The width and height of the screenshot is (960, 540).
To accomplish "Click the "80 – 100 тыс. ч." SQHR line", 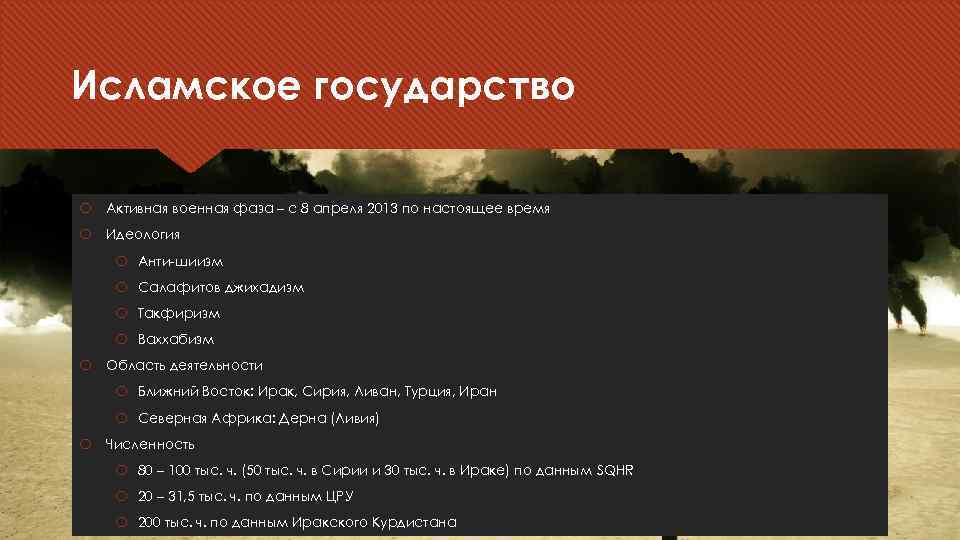I will (x=386, y=470).
